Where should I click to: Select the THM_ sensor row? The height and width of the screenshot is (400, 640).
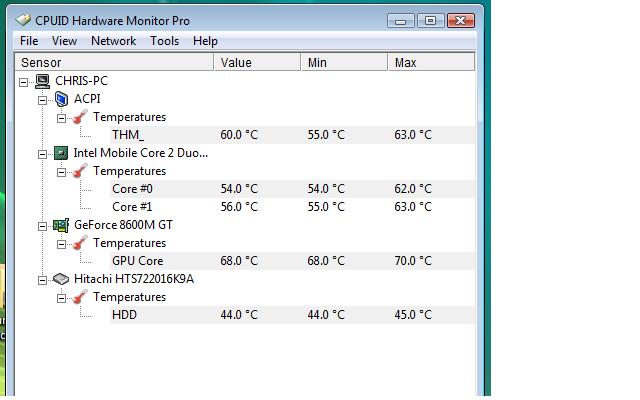click(292, 135)
